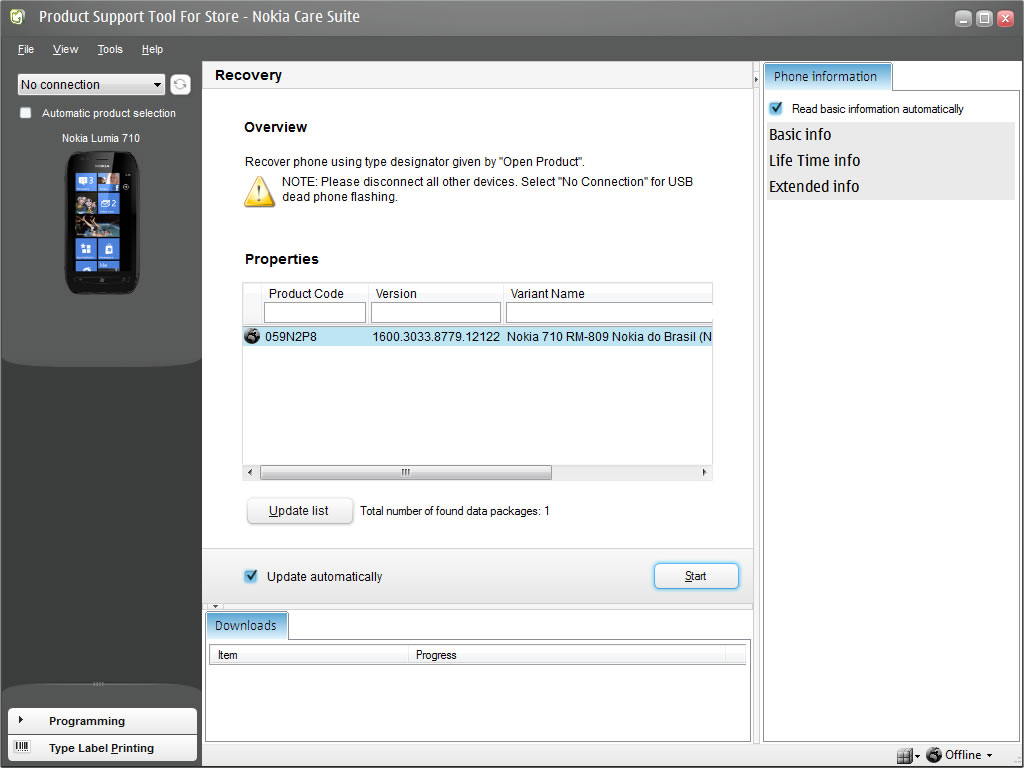Click the Nokia Lumia 710 label

[x=101, y=138]
